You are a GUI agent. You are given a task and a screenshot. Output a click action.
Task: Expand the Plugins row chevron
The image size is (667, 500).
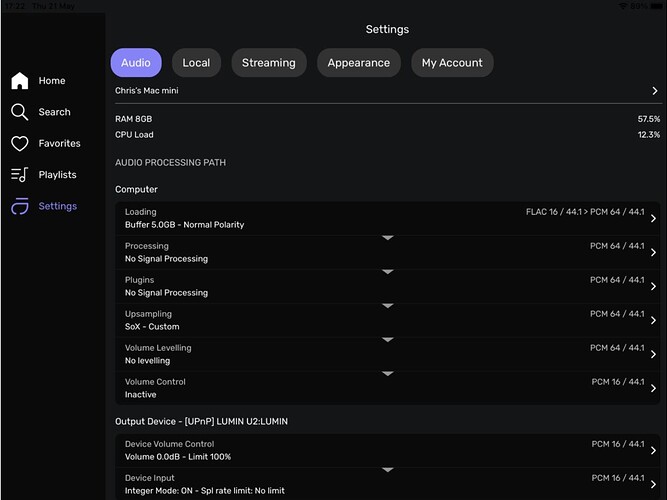(653, 286)
